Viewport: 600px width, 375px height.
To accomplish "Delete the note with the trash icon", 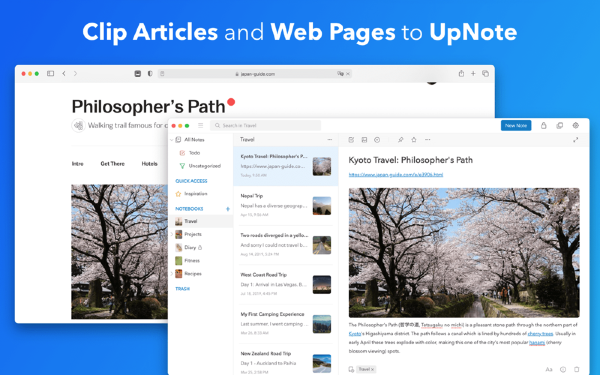I will [576, 370].
